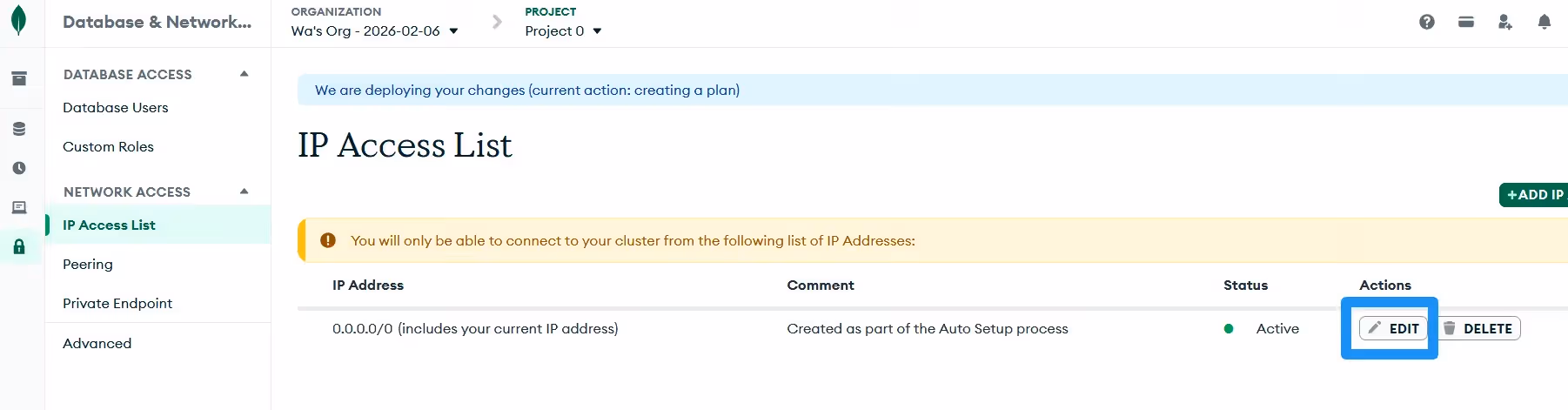Click the billing card icon in header
The image size is (1568, 410).
point(1466,22)
